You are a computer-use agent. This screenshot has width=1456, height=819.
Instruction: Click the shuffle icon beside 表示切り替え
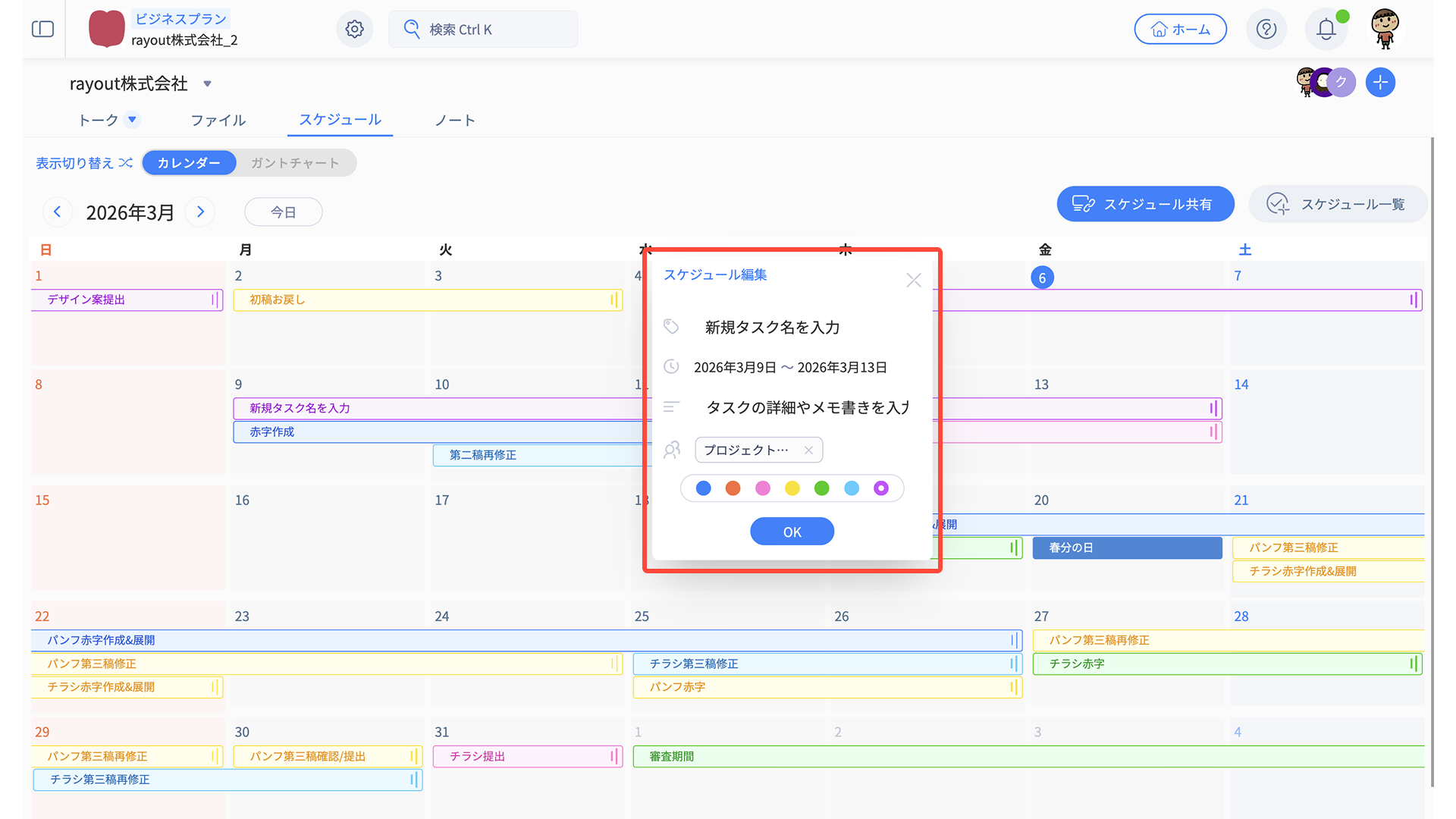tap(126, 163)
